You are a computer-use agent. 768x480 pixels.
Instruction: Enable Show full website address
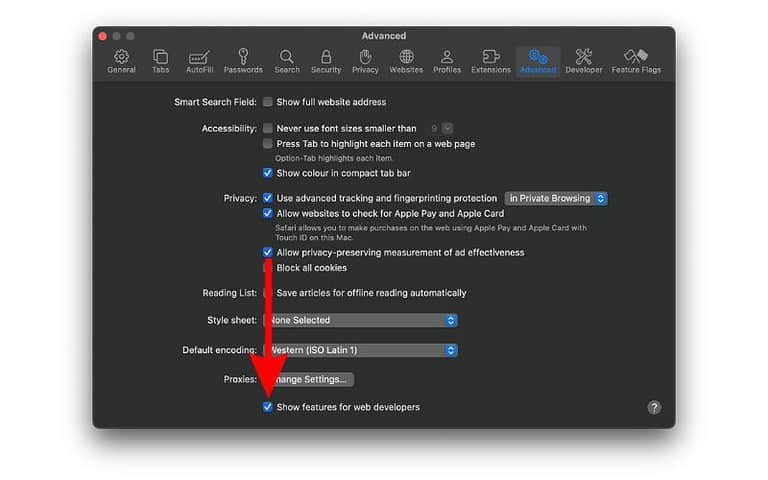tap(268, 102)
